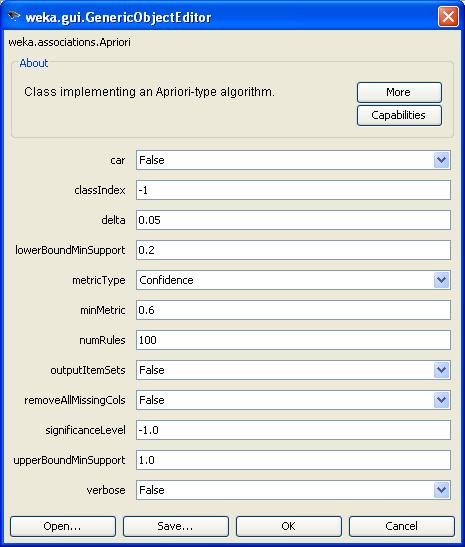Click the window title weka.gui.GenericObjectEditor
Viewport: 465px width, 547px height.
pos(118,17)
